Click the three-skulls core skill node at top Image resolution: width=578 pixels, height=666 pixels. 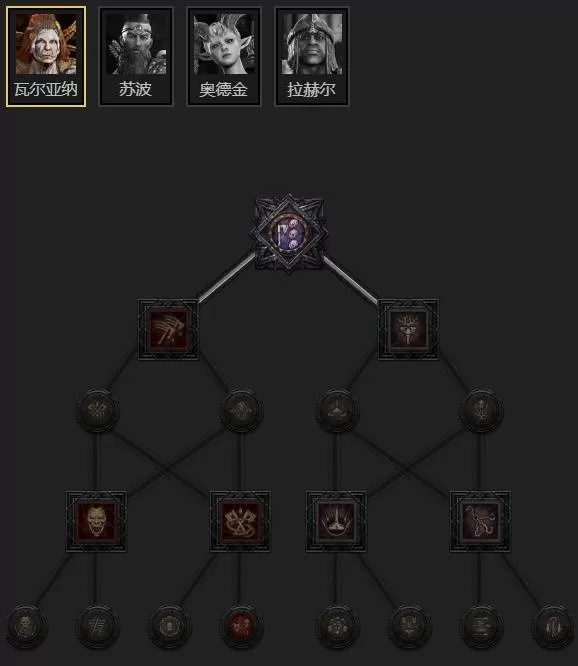pyautogui.click(x=290, y=233)
